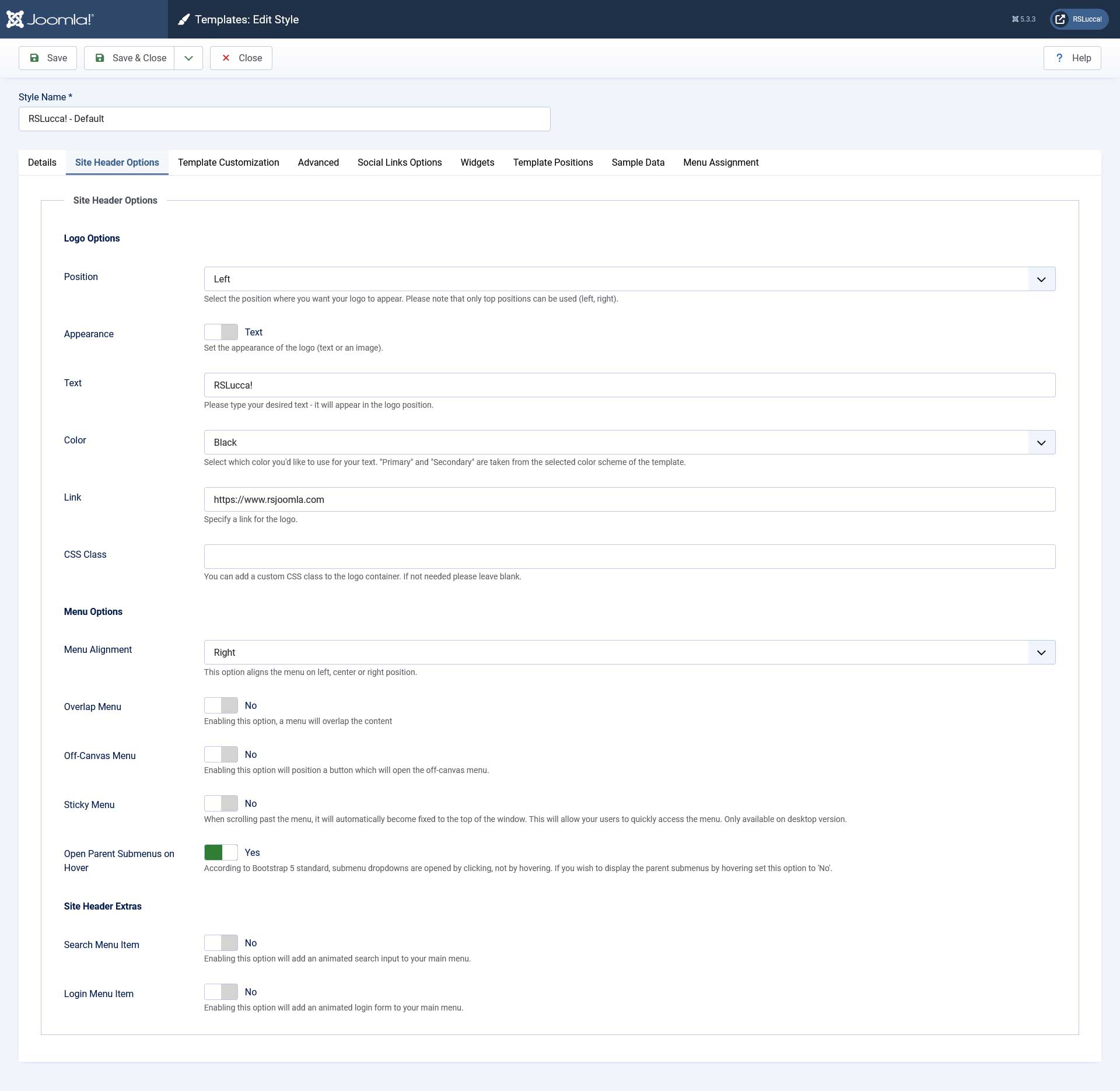This screenshot has height=1091, width=1120.
Task: Click the Widgets tab
Action: click(477, 162)
